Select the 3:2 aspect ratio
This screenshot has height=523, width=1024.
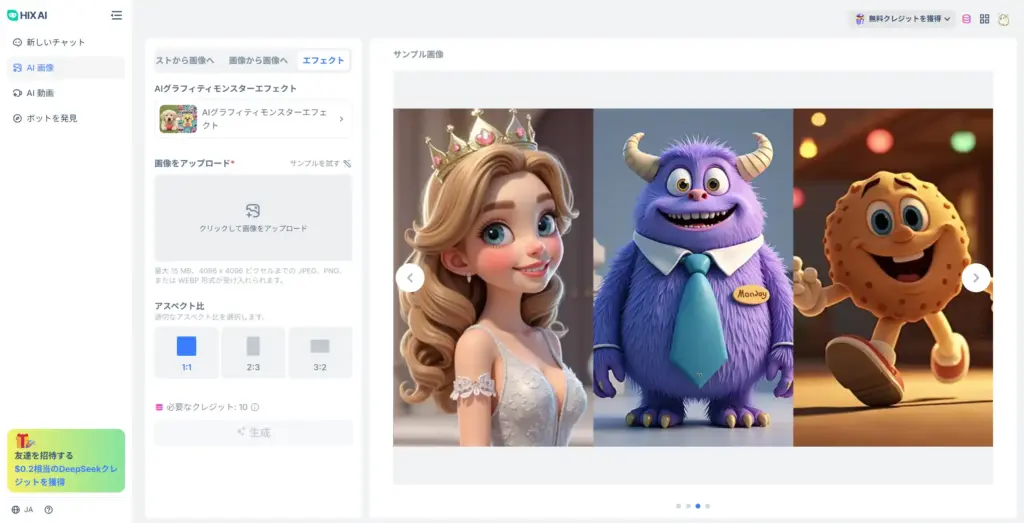(320, 352)
